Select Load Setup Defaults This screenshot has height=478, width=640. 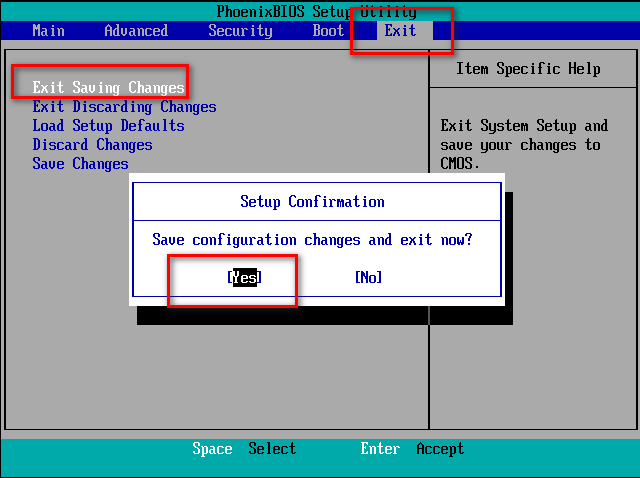point(109,126)
